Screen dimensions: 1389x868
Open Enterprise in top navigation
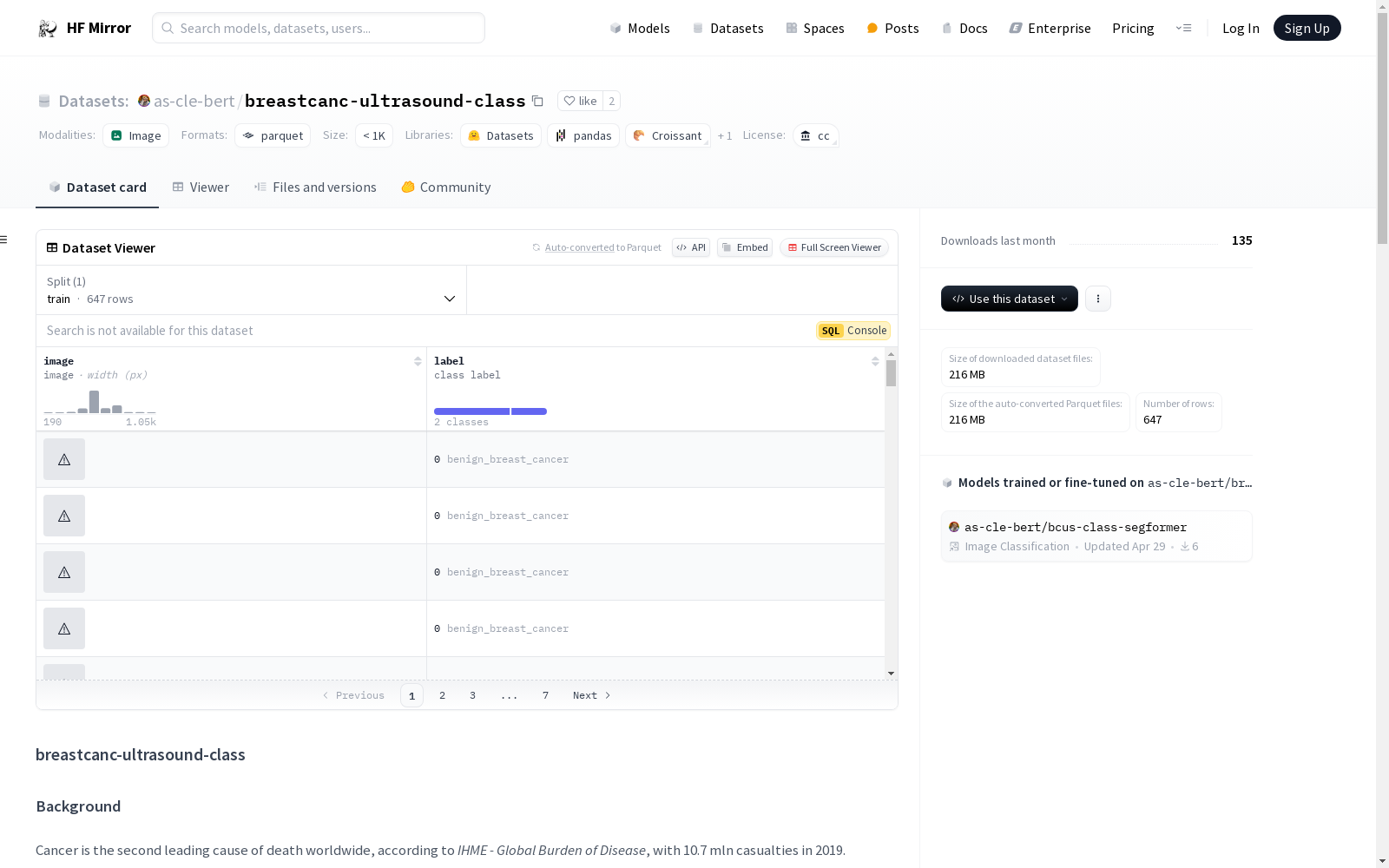pos(1050,28)
